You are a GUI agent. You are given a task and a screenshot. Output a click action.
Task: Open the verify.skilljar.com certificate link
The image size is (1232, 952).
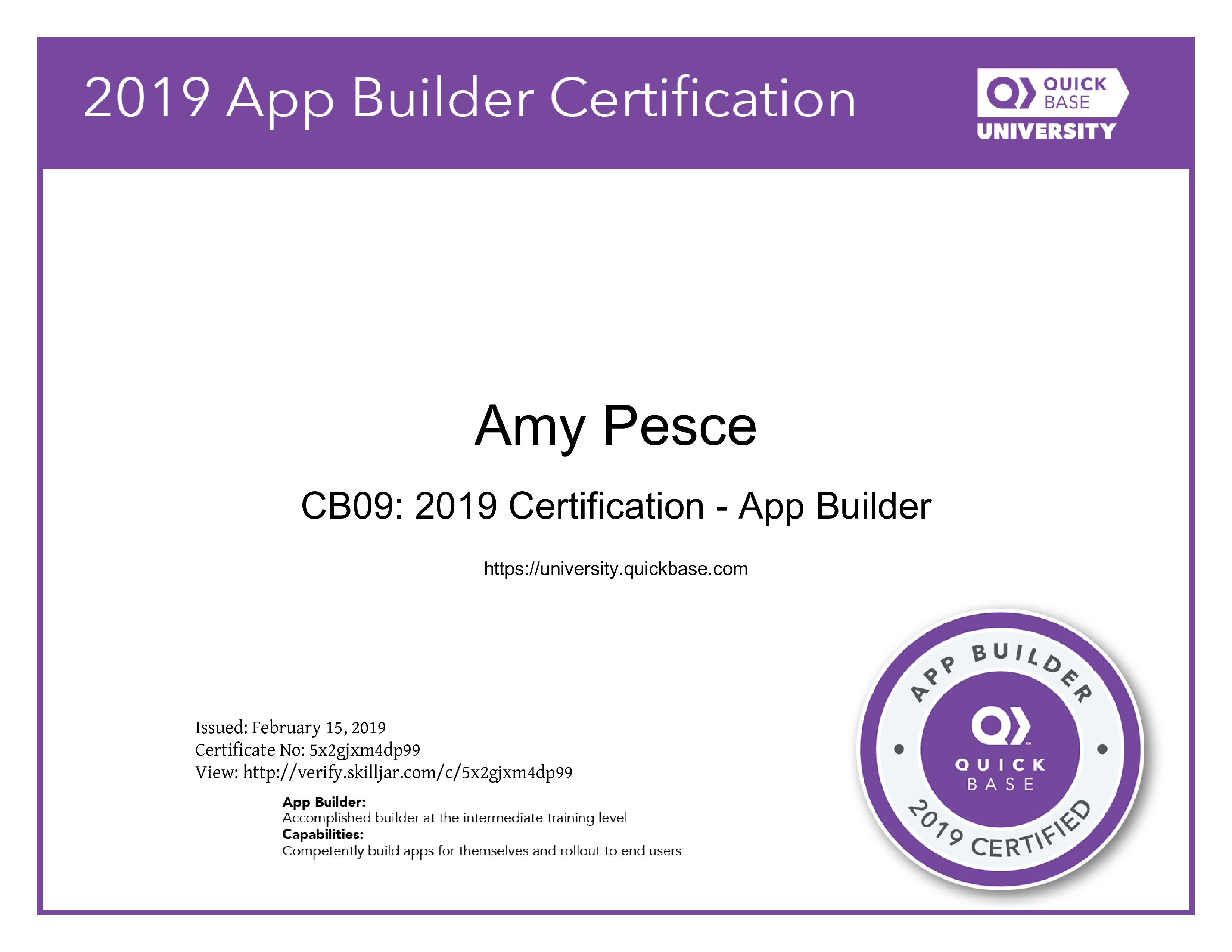point(407,772)
